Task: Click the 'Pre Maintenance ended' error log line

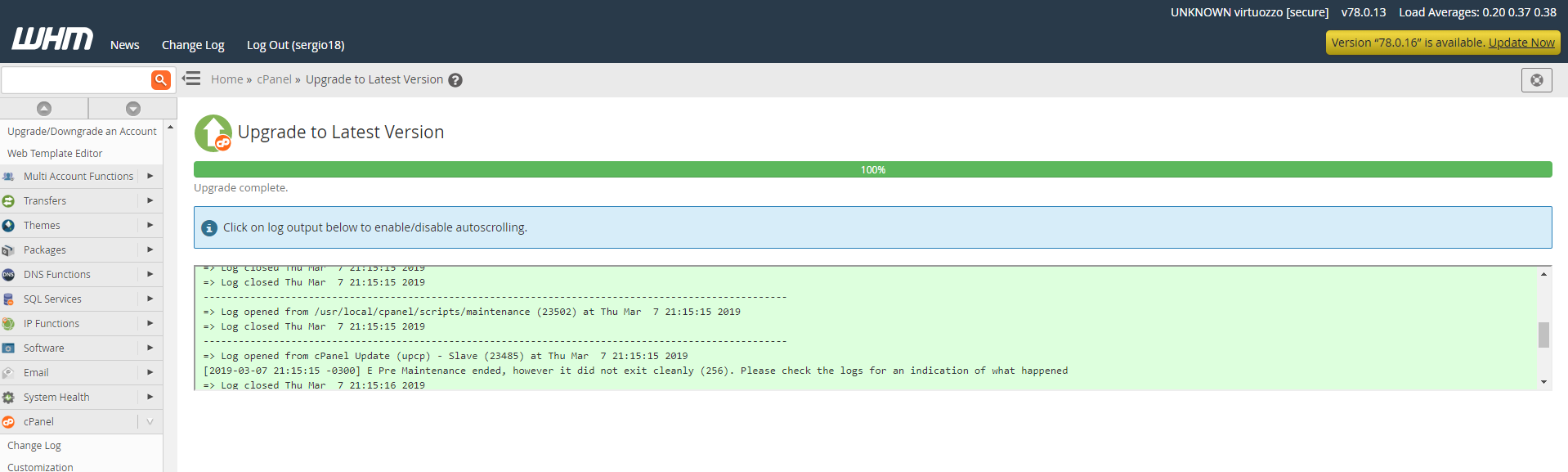Action: [x=635, y=371]
